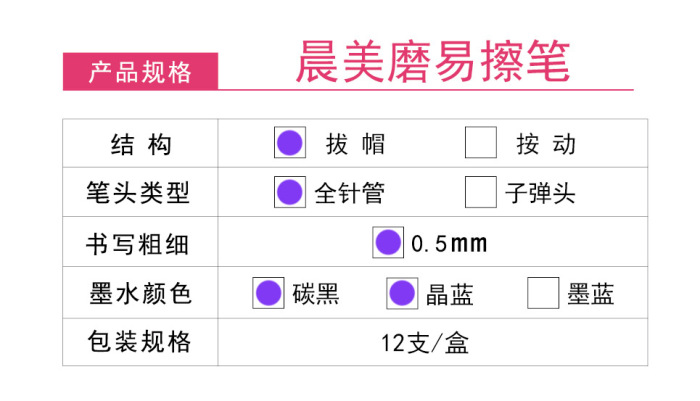Screen dimensions: 700x401
Task: Check the empty 按动 checkbox
Action: click(481, 143)
